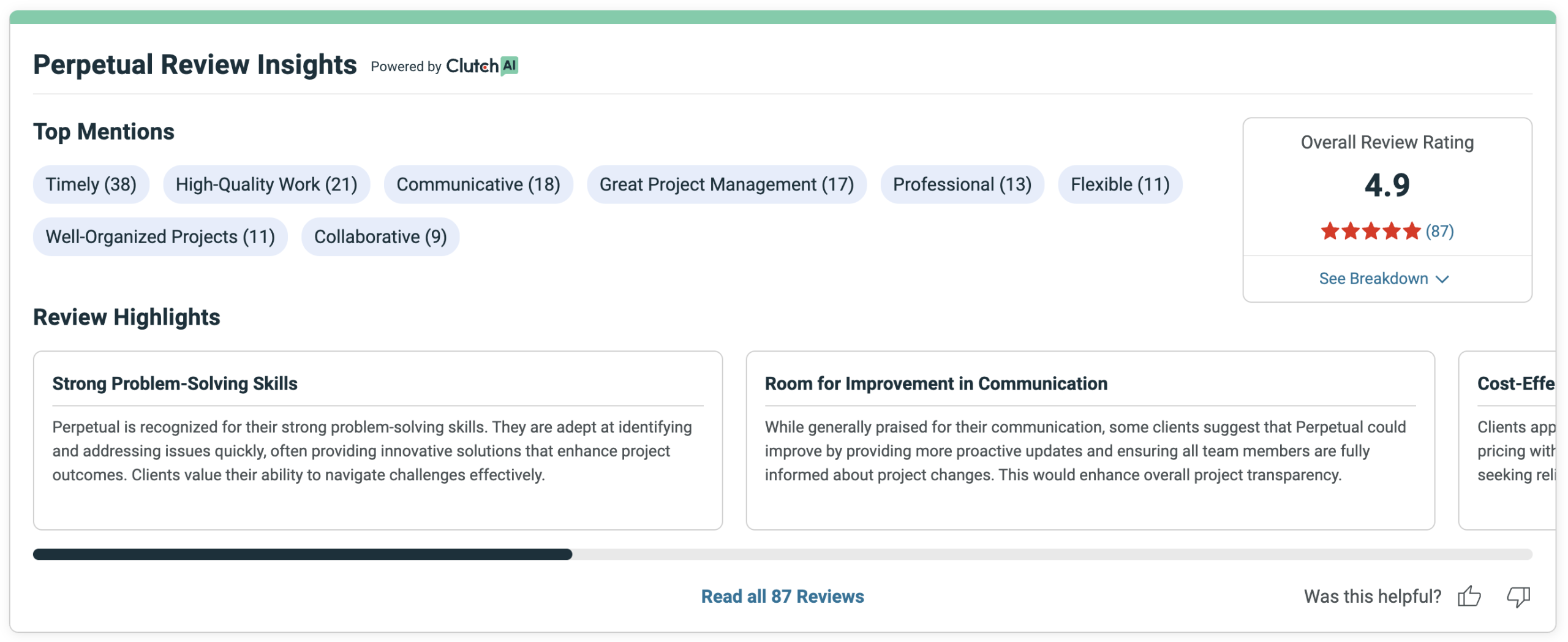Select the Flexible (11) mention tag
This screenshot has width=1568, height=642.
(x=1120, y=184)
